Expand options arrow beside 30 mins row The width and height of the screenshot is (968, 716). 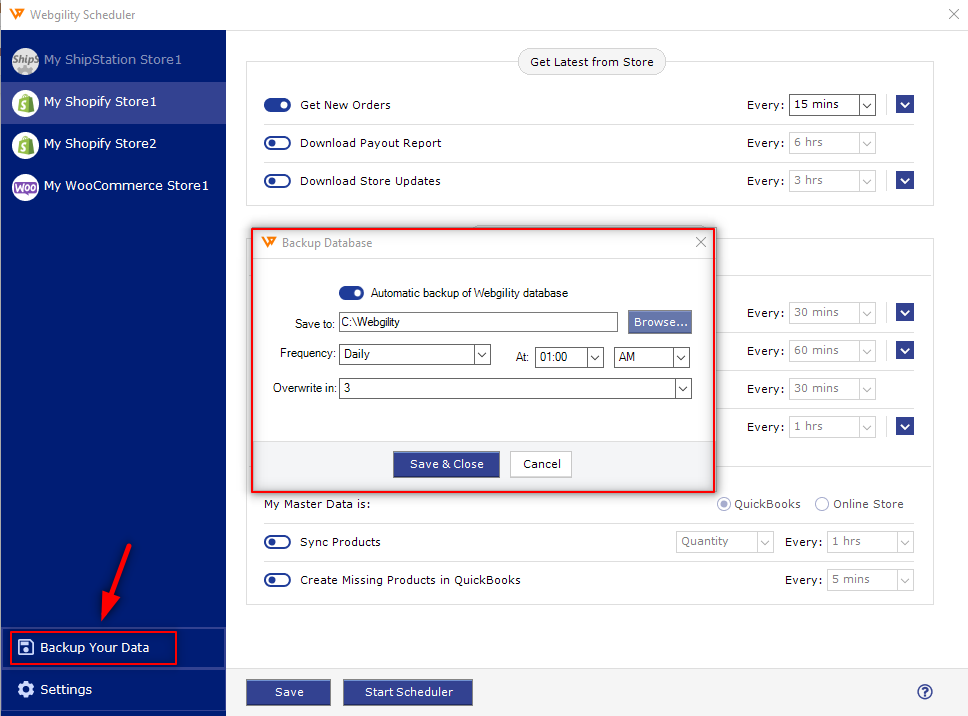904,312
